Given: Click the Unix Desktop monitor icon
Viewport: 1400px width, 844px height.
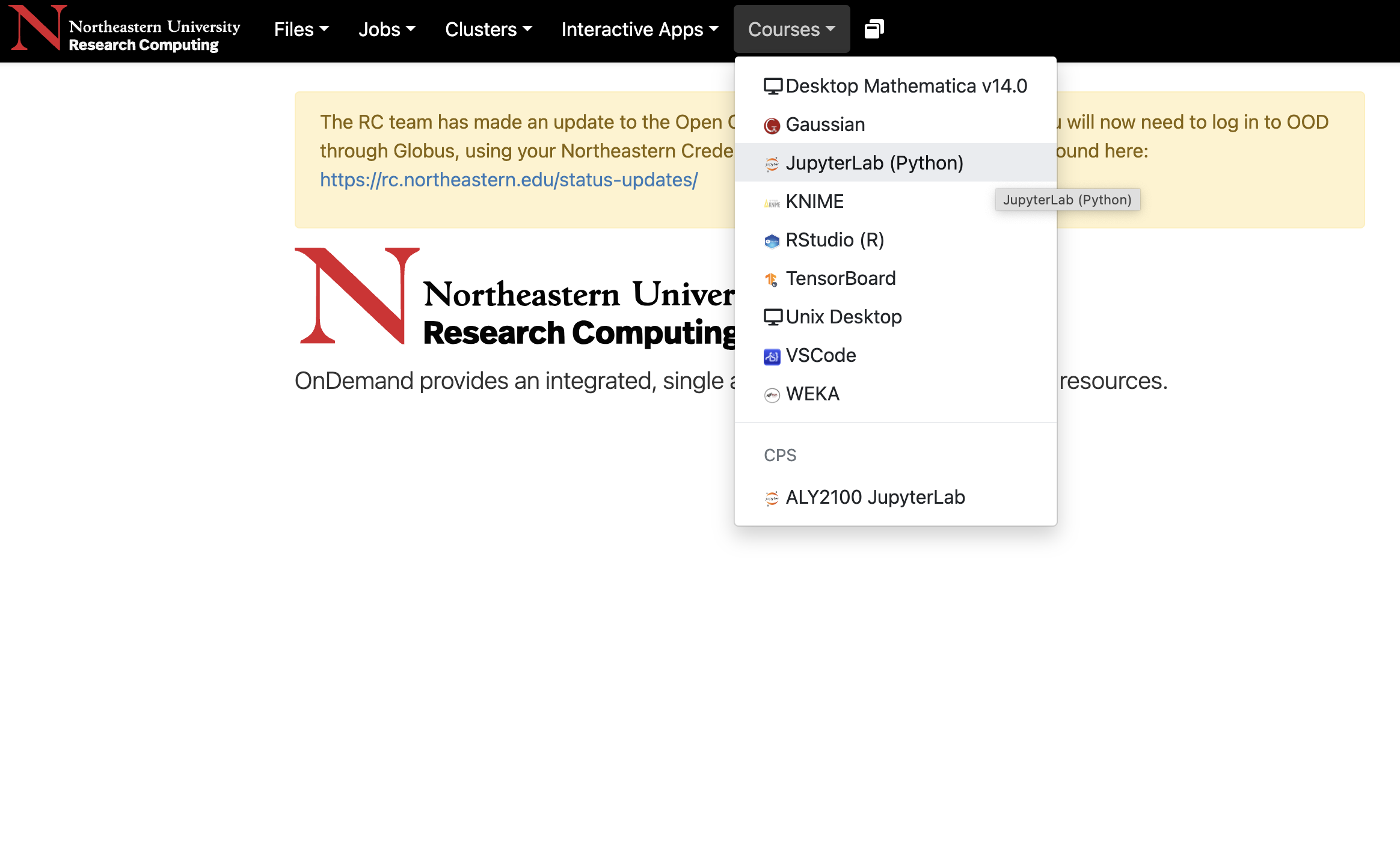Looking at the screenshot, I should [773, 317].
